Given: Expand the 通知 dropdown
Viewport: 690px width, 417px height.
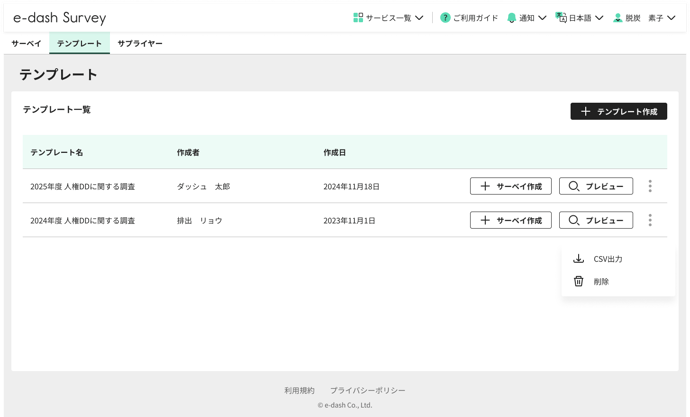Looking at the screenshot, I should (542, 18).
